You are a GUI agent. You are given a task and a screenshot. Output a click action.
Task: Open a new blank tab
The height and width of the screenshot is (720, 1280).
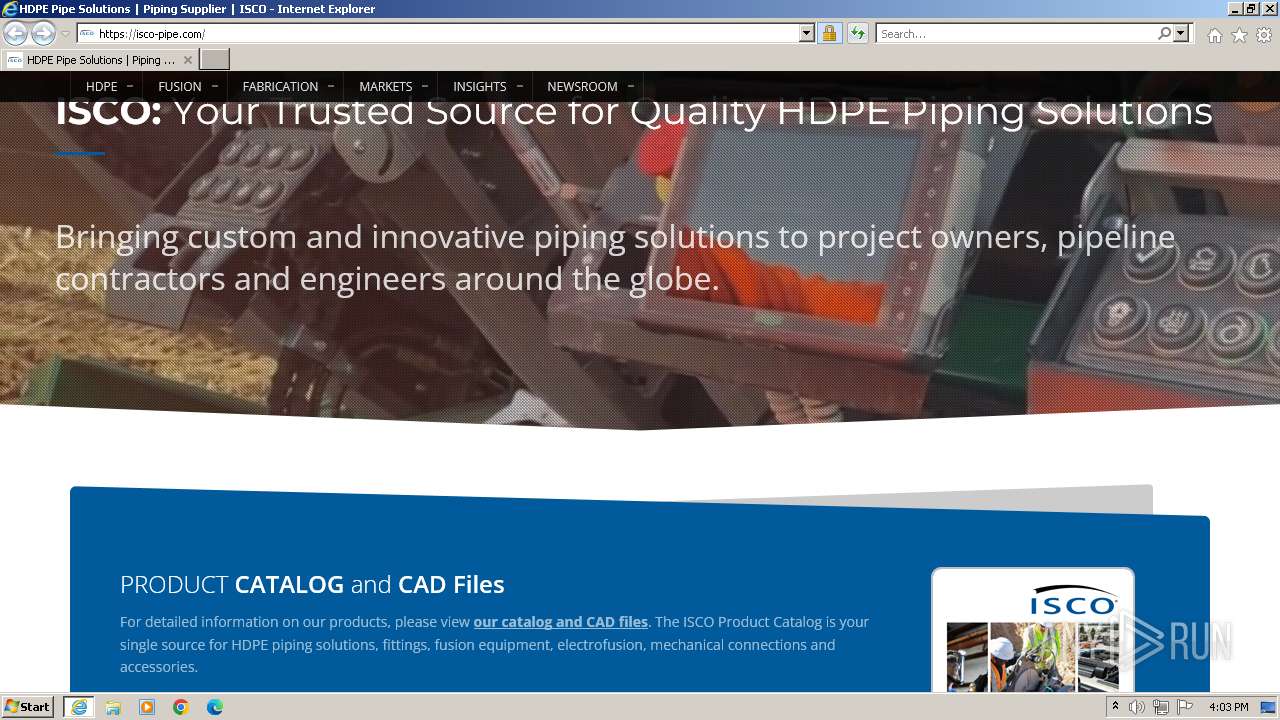[215, 60]
